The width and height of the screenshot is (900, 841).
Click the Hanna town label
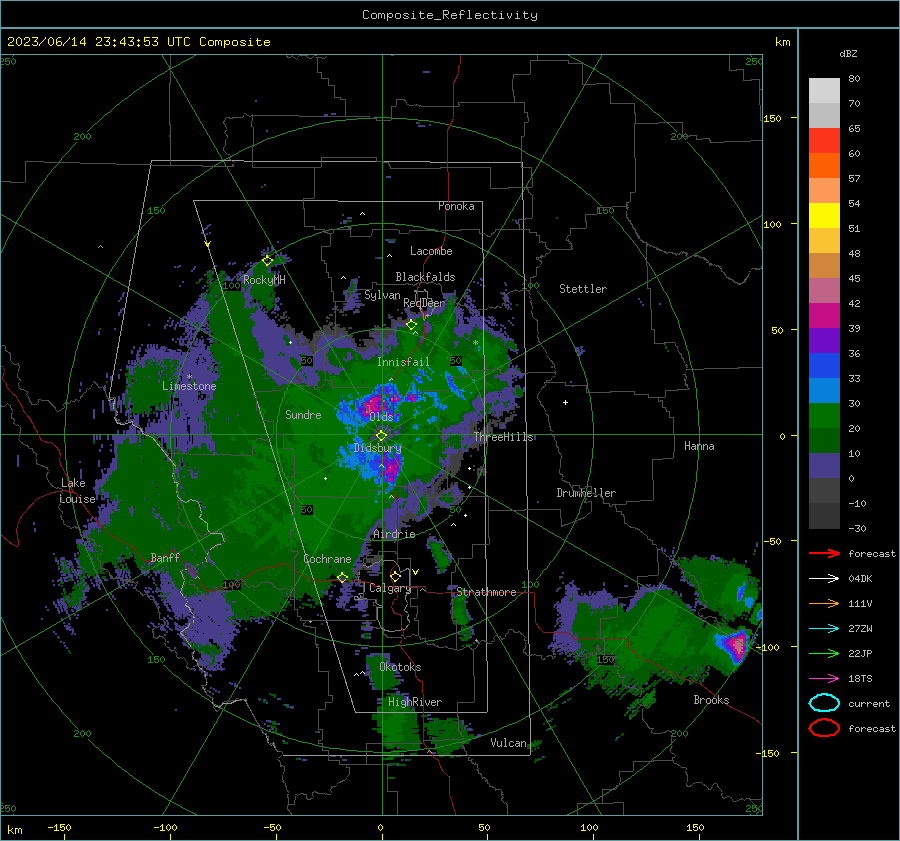[699, 446]
